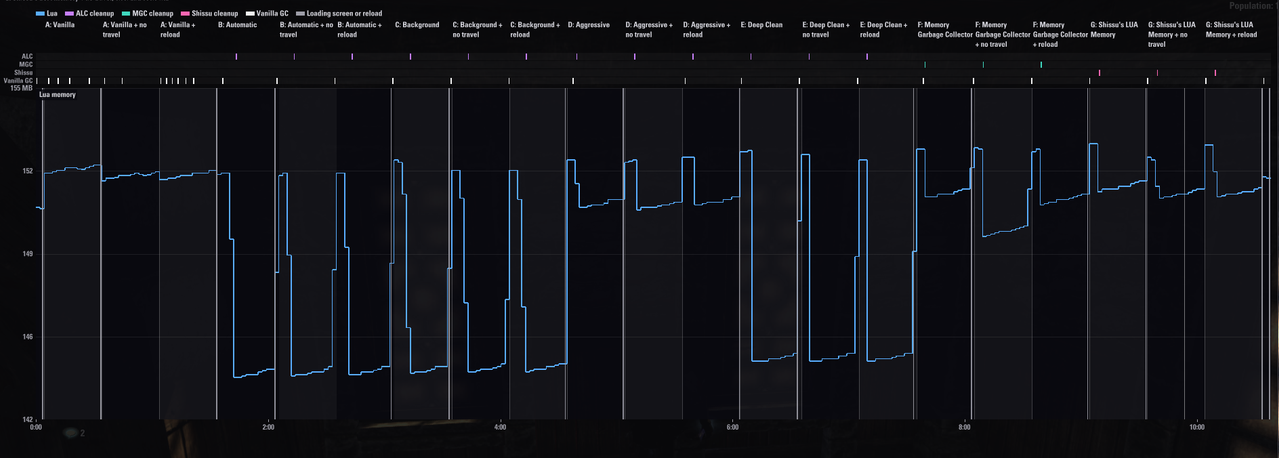Screen dimensions: 1279x458
Task: Click the 6:00 time axis label
Action: coord(732,427)
